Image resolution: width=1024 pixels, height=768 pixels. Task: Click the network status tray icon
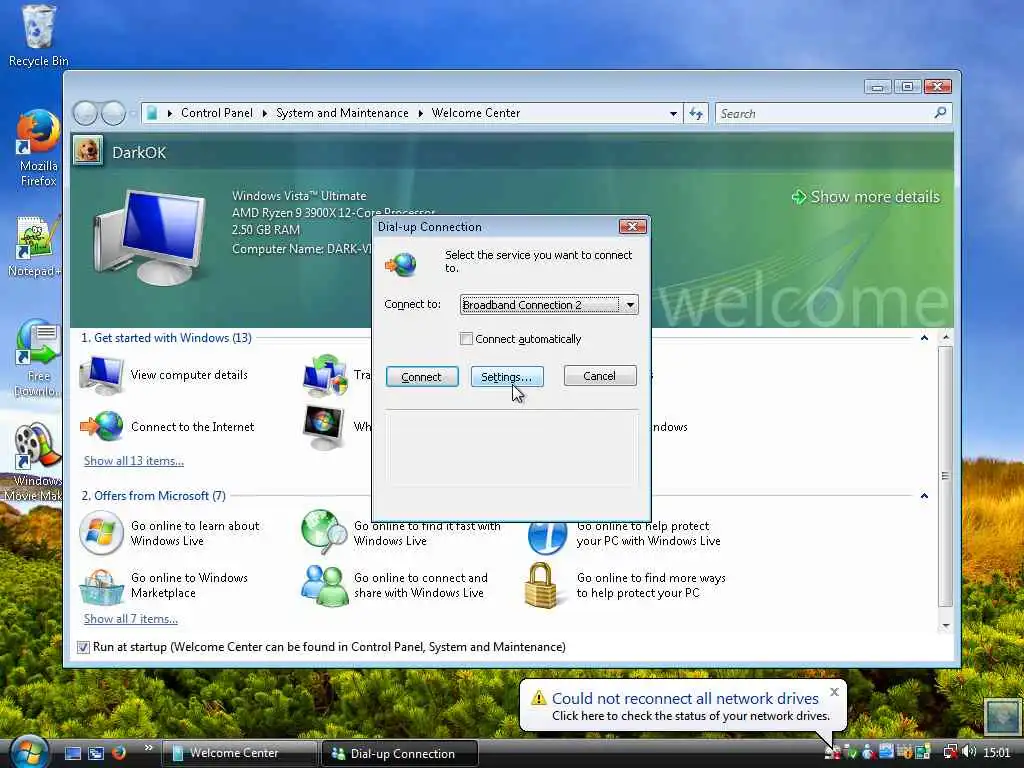click(x=950, y=753)
